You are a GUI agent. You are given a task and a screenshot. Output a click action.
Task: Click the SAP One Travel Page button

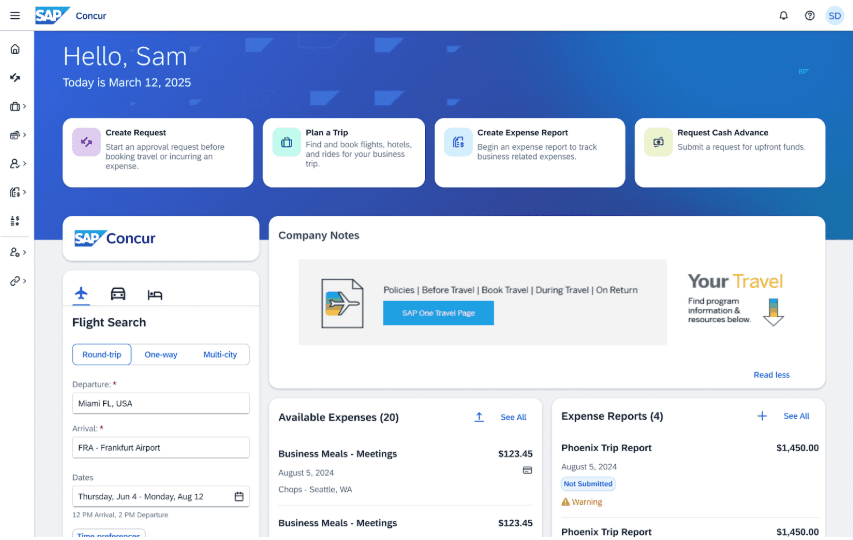(438, 313)
